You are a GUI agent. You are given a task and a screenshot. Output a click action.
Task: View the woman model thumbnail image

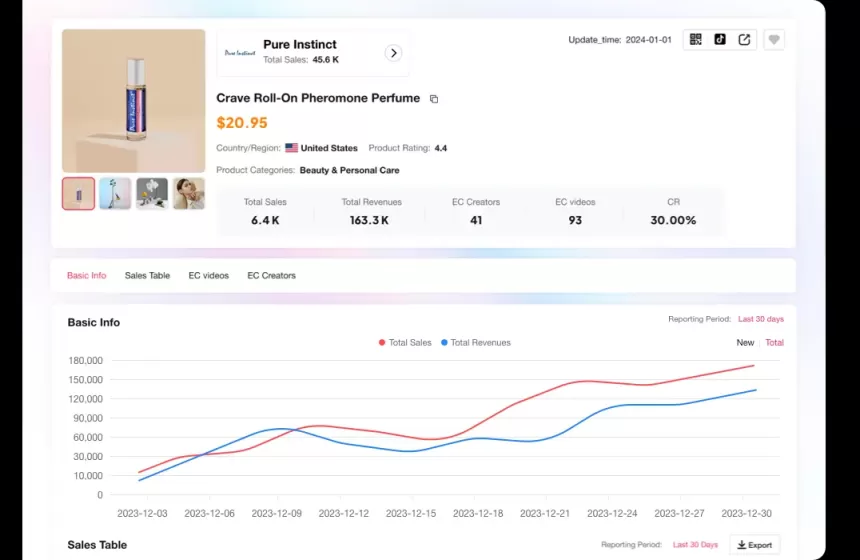(x=188, y=193)
